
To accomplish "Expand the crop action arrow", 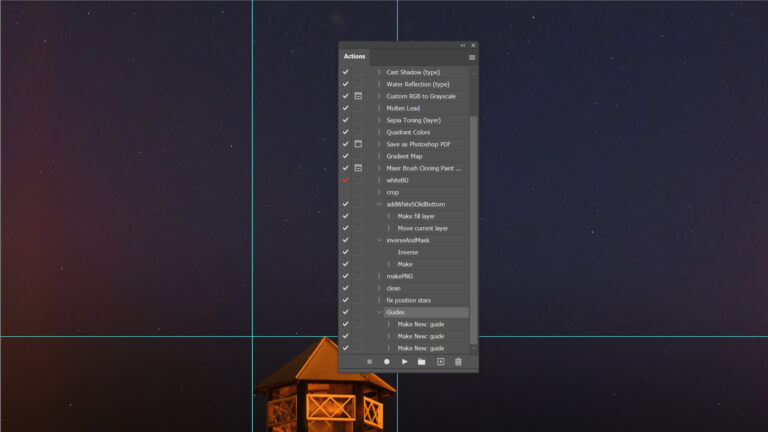I will pos(379,192).
